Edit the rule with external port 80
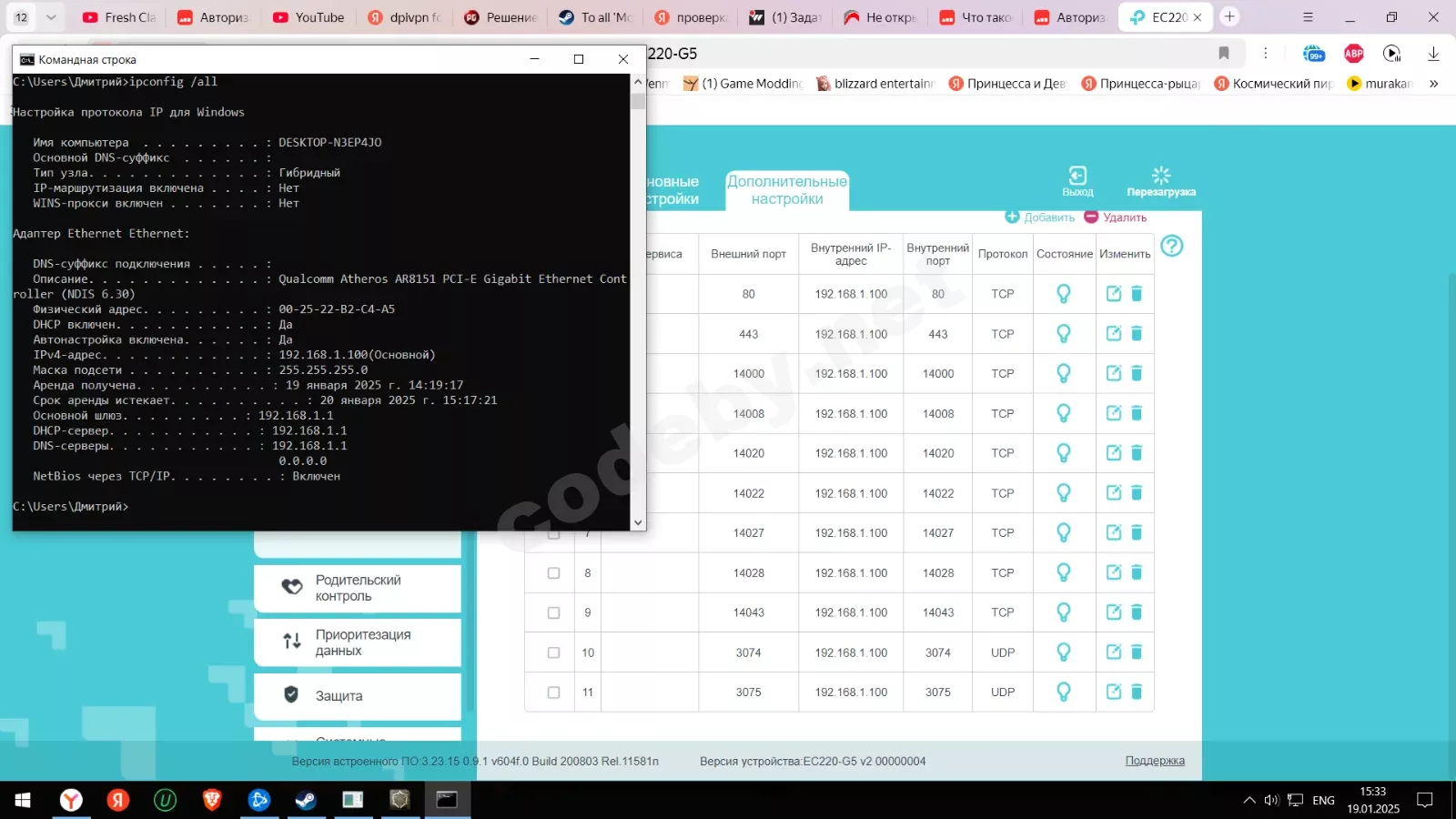Viewport: 1456px width, 819px height. tap(1113, 293)
